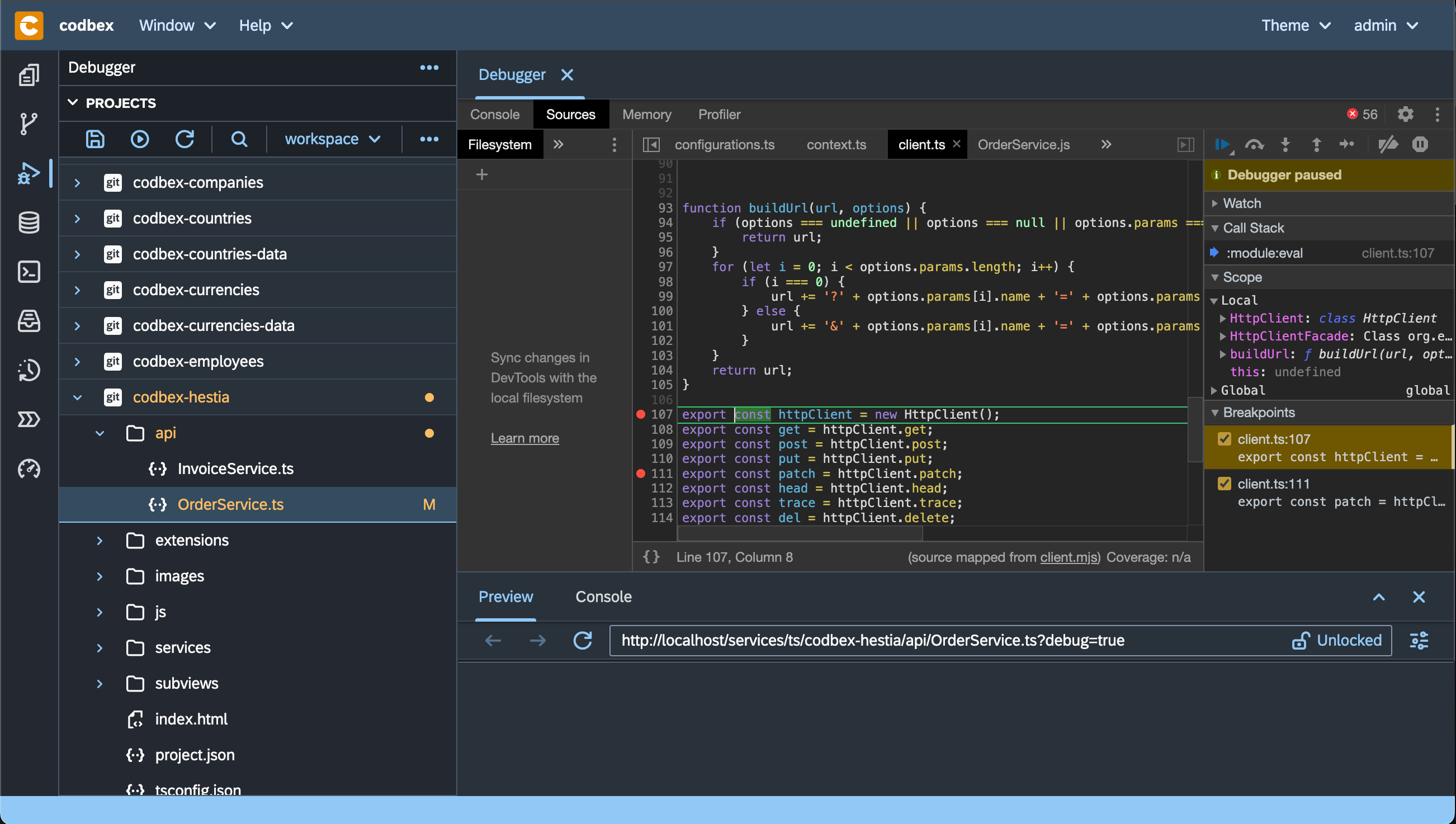
Task: Toggle the Unlocked URL lock
Action: pyautogui.click(x=1336, y=641)
